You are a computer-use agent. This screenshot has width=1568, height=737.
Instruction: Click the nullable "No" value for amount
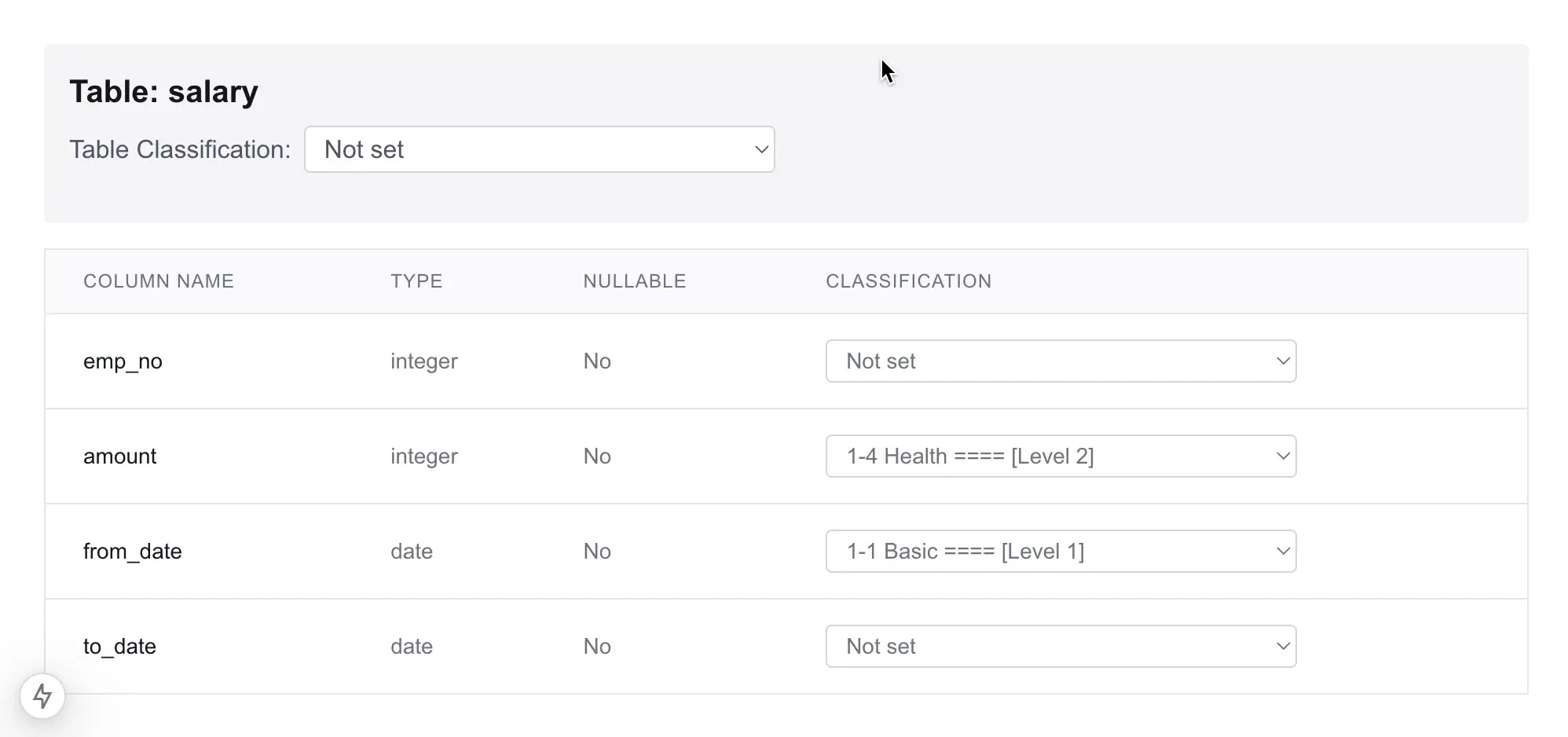[x=597, y=456]
